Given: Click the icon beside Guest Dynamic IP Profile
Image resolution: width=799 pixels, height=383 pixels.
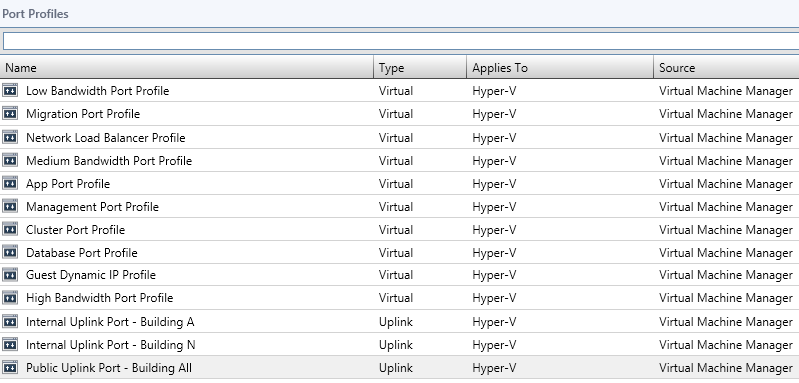Looking at the screenshot, I should 10,275.
